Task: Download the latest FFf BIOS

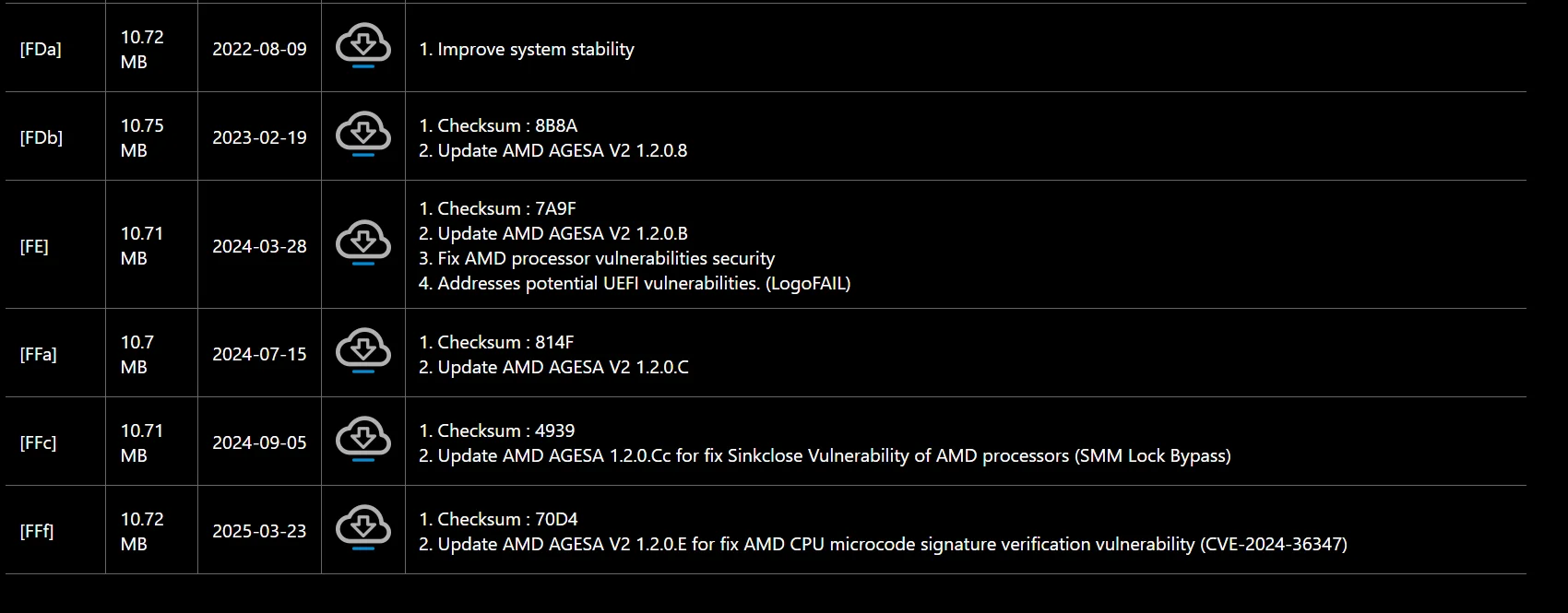Action: (x=363, y=527)
